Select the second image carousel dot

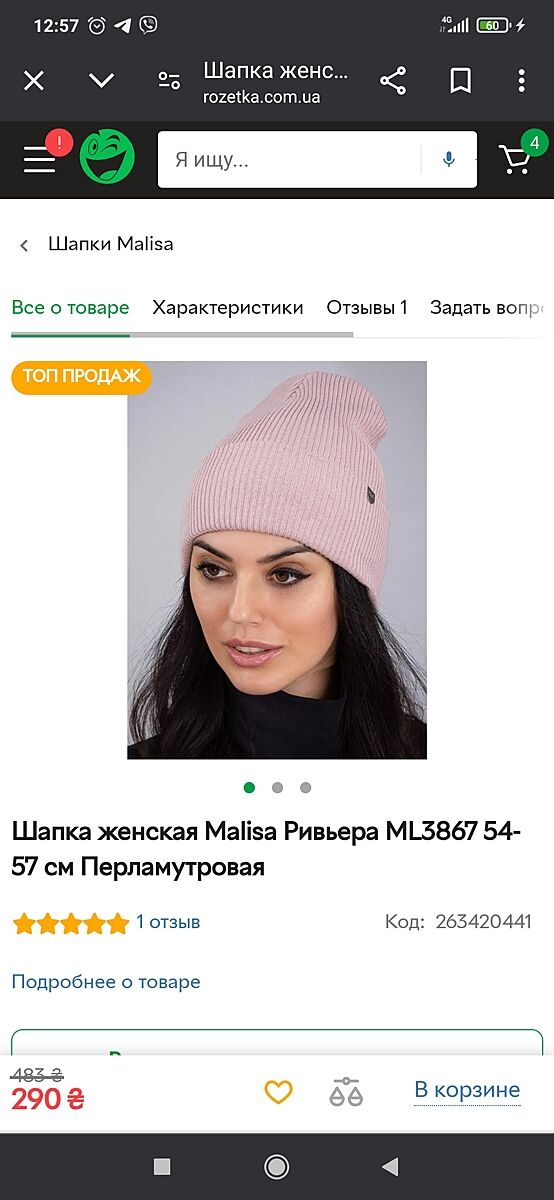point(277,787)
